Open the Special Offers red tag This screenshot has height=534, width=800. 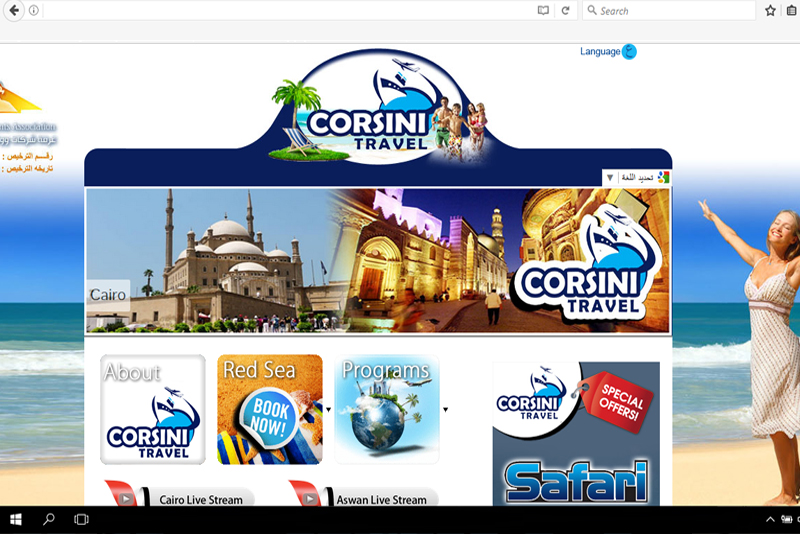click(x=616, y=402)
